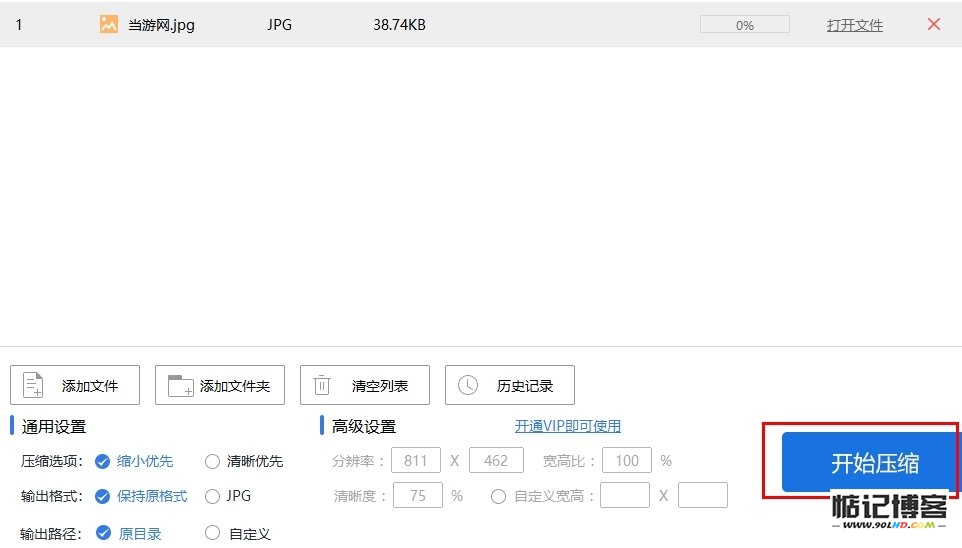Click the add-file document icon
This screenshot has width=962, height=548.
pyautogui.click(x=33, y=385)
